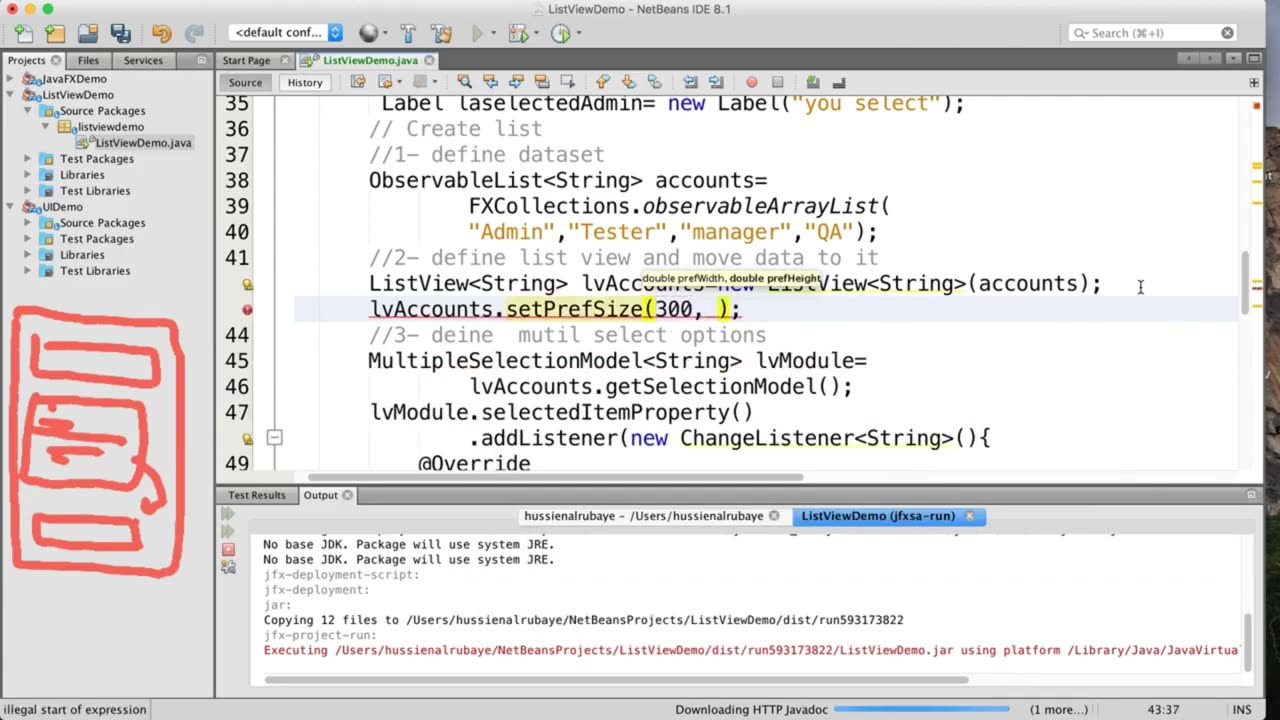Screen dimensions: 1280x720
Task: Collapse the listviewdemo package node
Action: tap(46, 127)
